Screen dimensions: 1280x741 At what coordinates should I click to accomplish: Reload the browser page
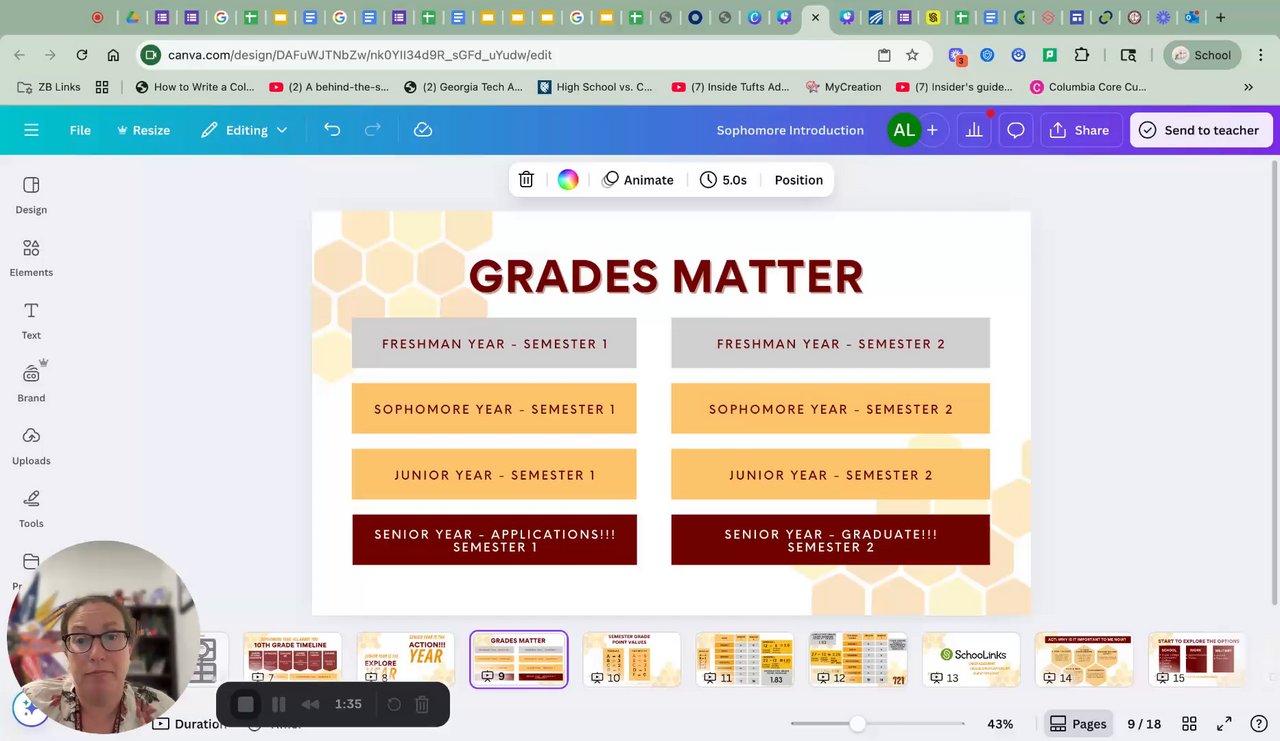point(82,55)
